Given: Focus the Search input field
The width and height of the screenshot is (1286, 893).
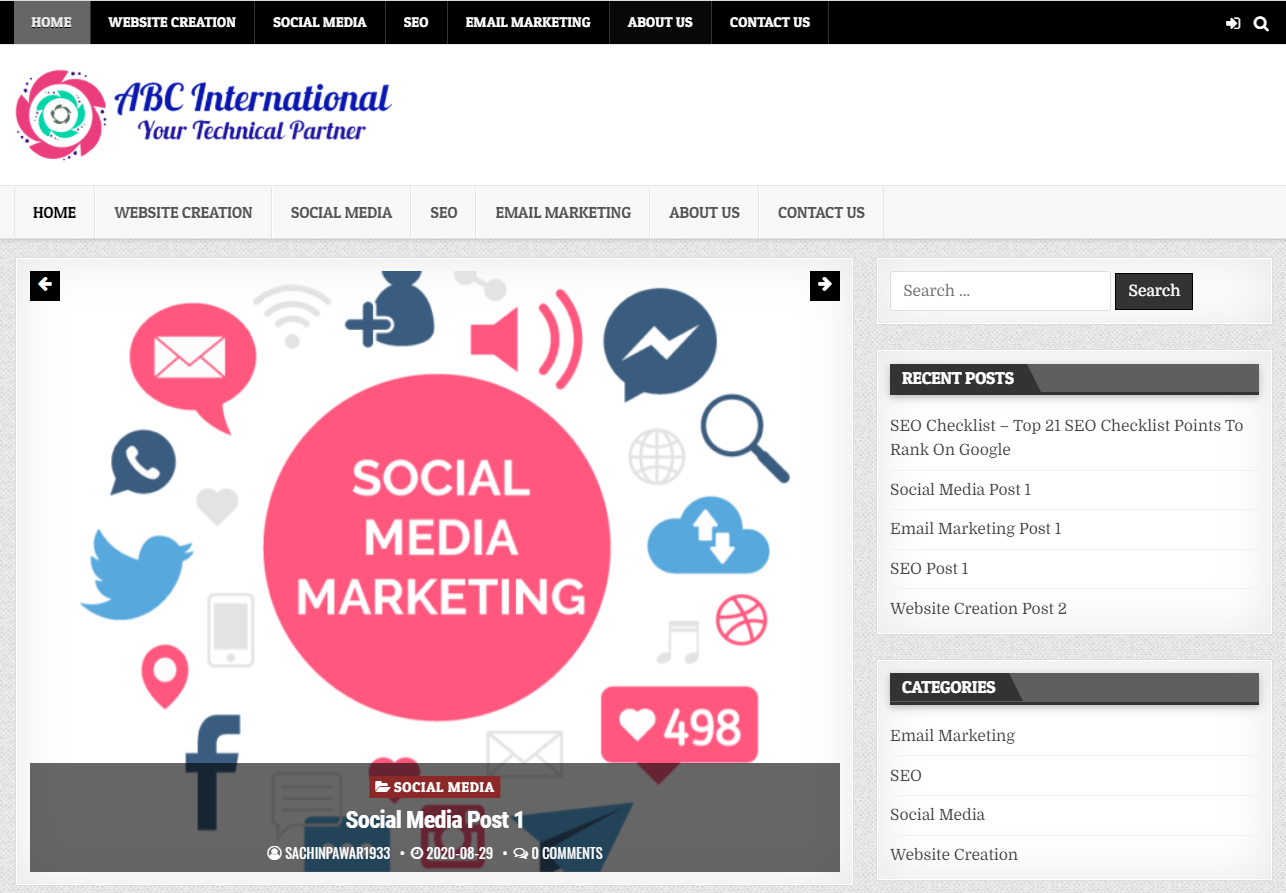Looking at the screenshot, I should (1000, 291).
